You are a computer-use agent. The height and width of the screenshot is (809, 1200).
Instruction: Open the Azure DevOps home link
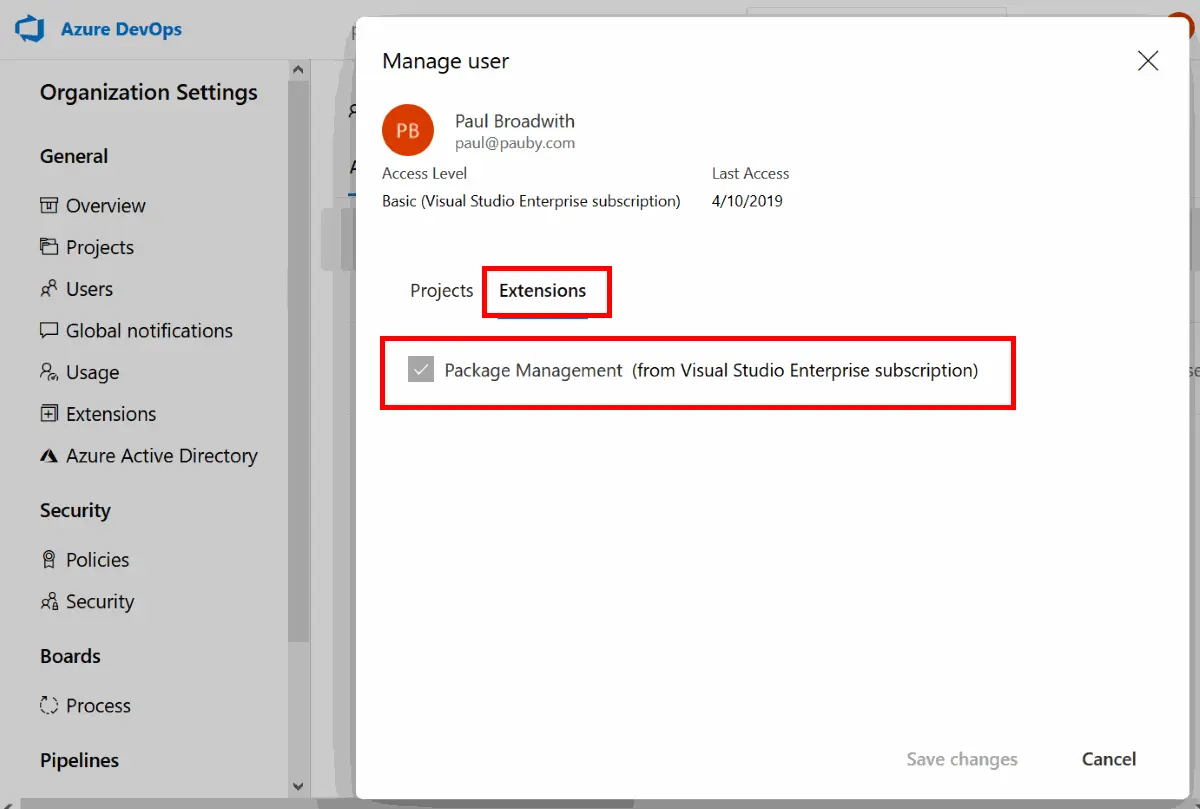[121, 29]
